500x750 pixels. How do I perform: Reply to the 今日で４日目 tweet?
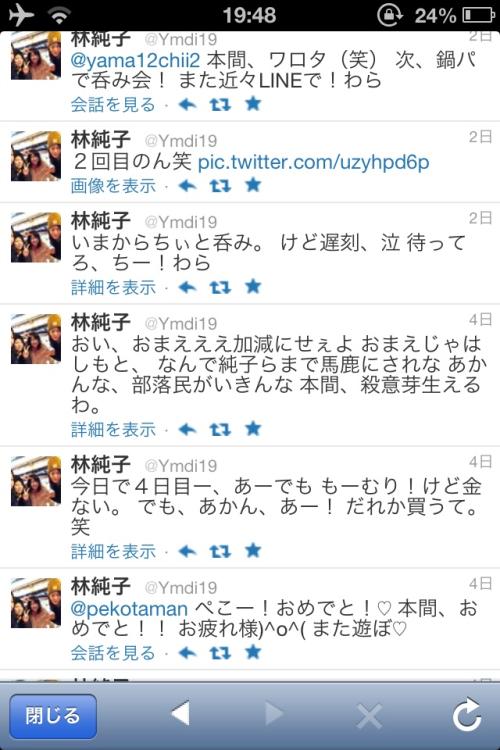188,551
